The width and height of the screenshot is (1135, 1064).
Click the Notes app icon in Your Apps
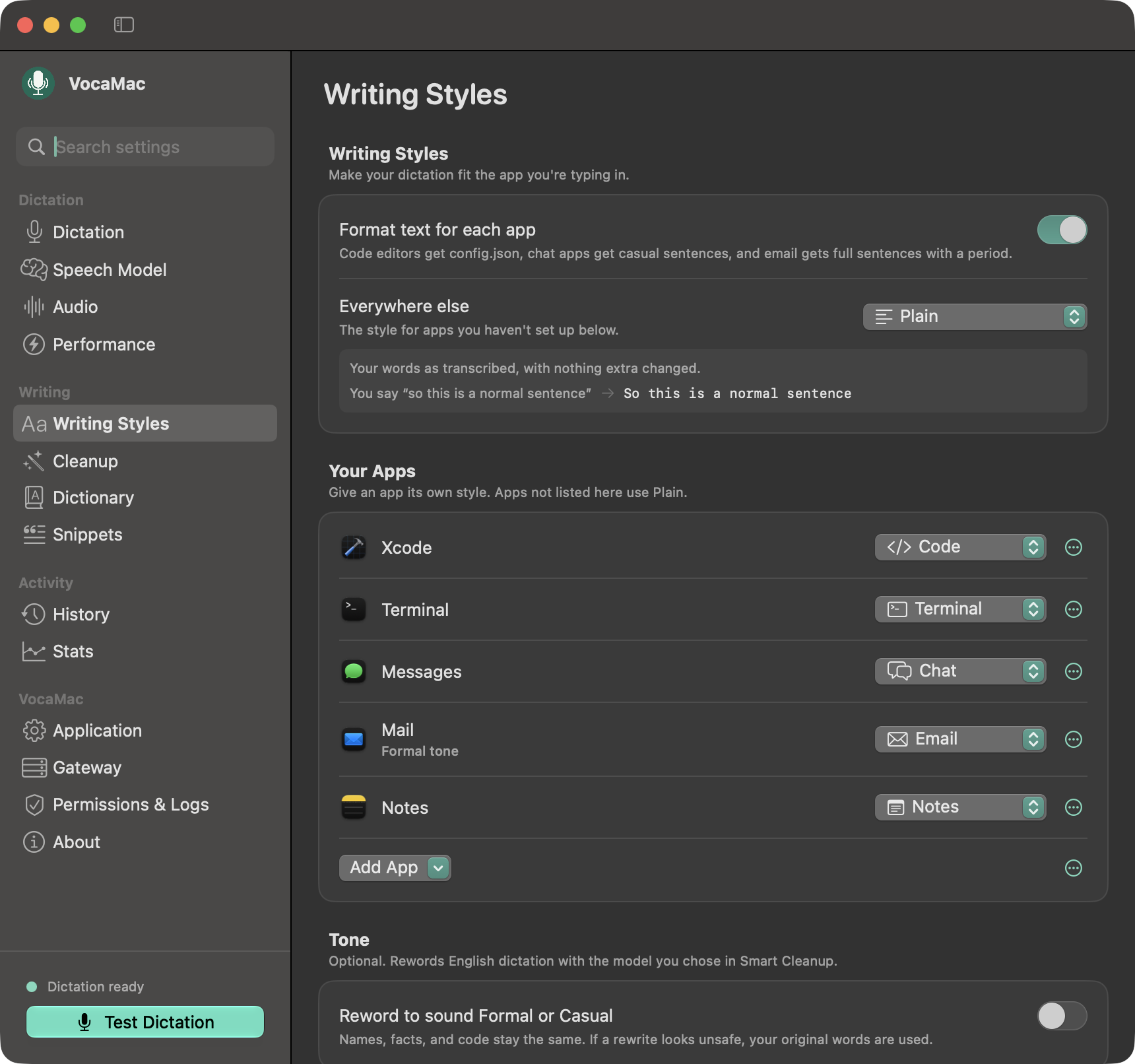[354, 807]
